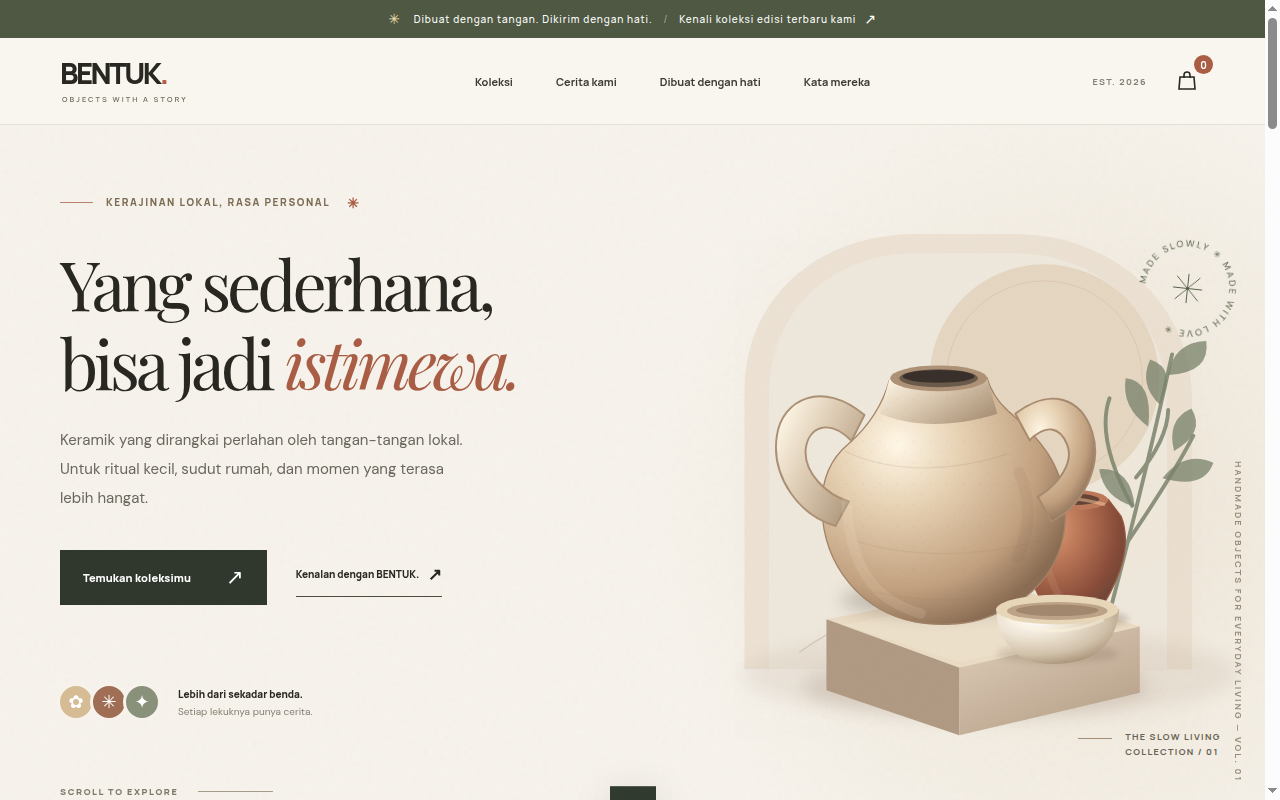Open the Koleksi menu item

click(x=494, y=82)
